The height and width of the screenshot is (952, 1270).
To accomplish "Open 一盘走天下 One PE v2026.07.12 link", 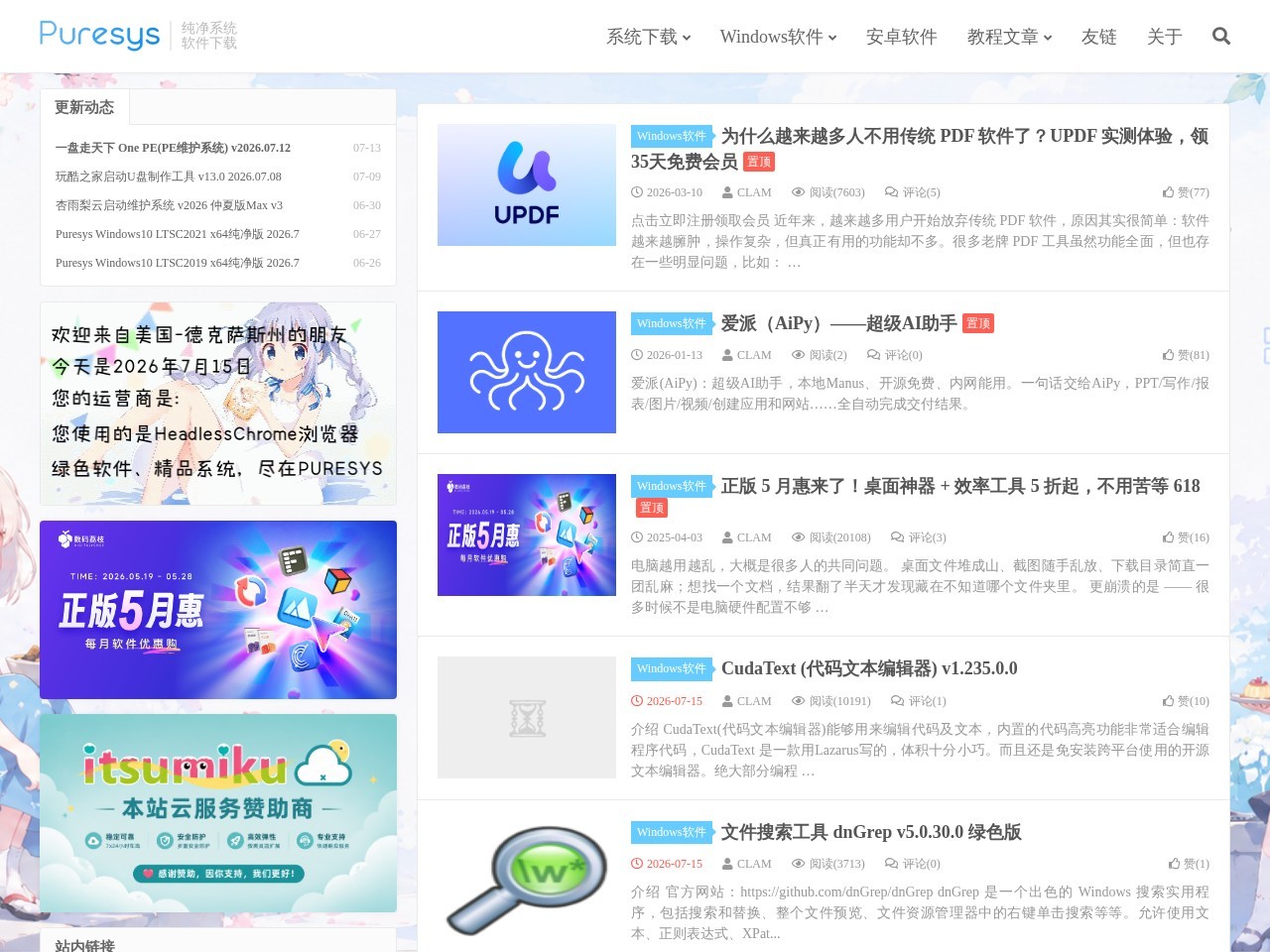I will point(173,148).
